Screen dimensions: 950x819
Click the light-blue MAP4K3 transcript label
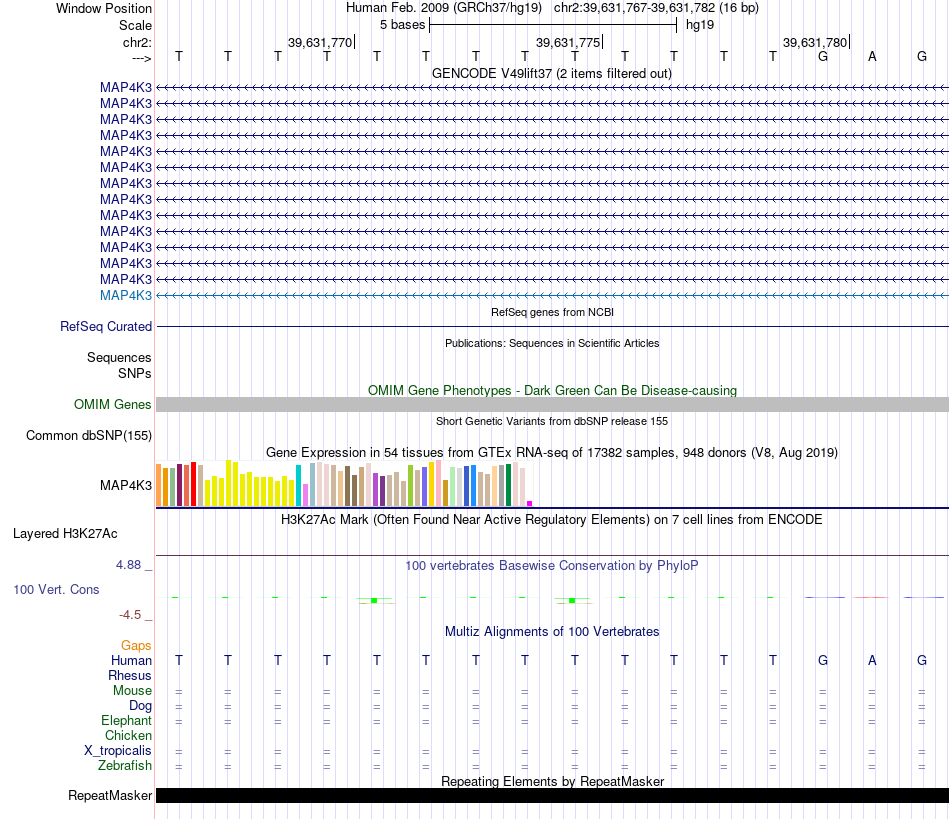125,296
